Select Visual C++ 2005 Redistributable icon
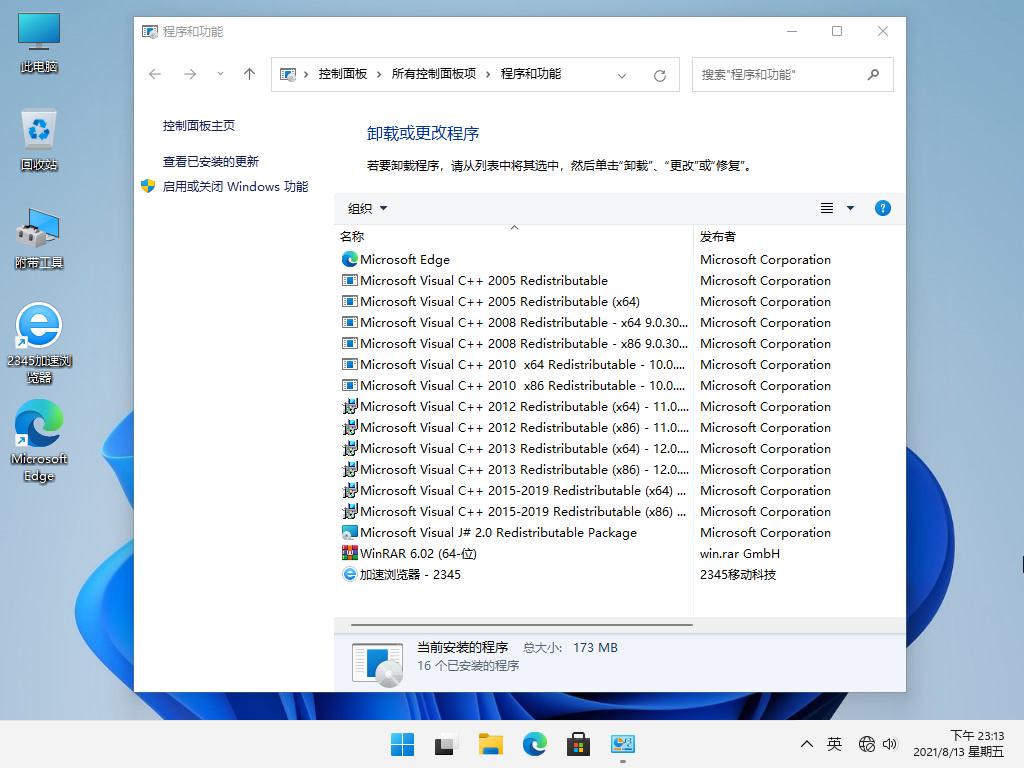Screen dimensions: 1024x768 (x=349, y=280)
